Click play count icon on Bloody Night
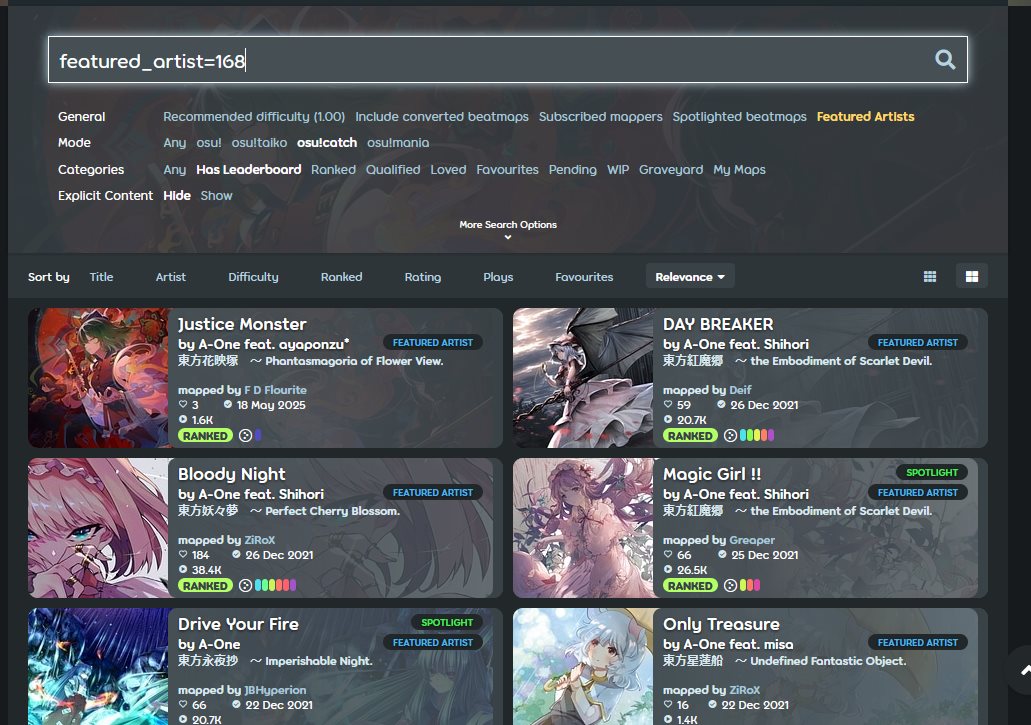Viewport: 1031px width, 725px height. click(183, 570)
